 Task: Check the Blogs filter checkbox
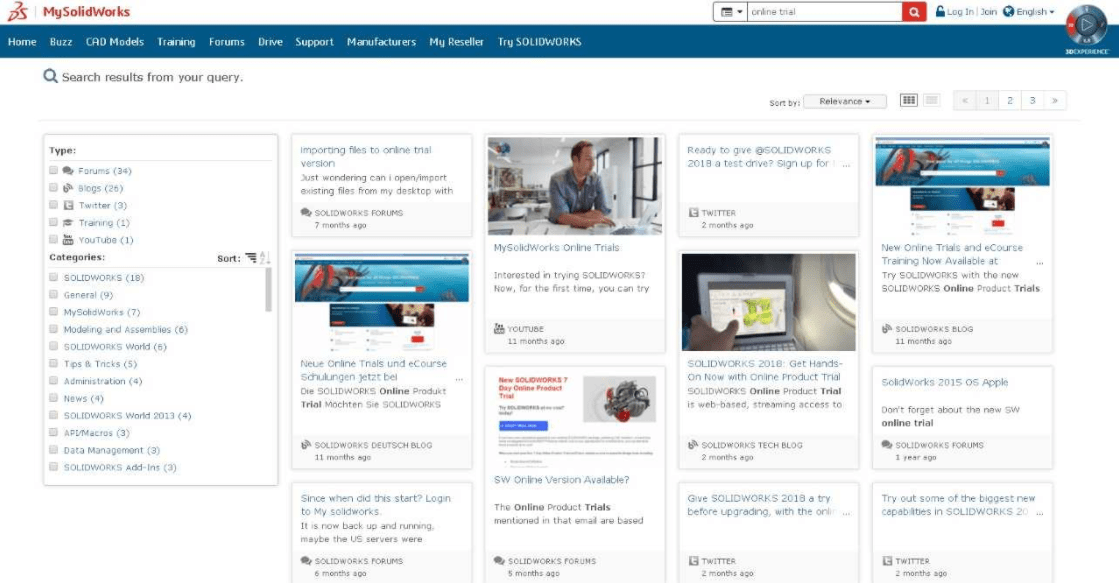[53, 188]
